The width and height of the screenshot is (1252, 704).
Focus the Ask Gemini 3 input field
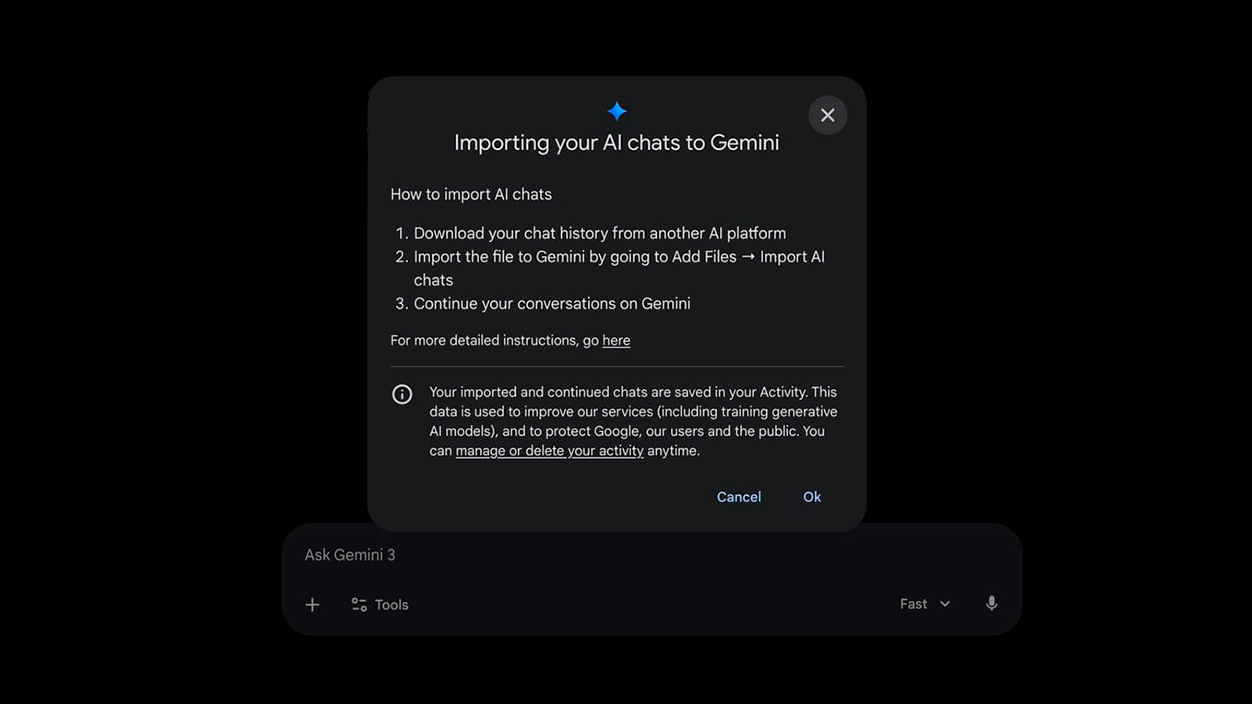[600, 555]
